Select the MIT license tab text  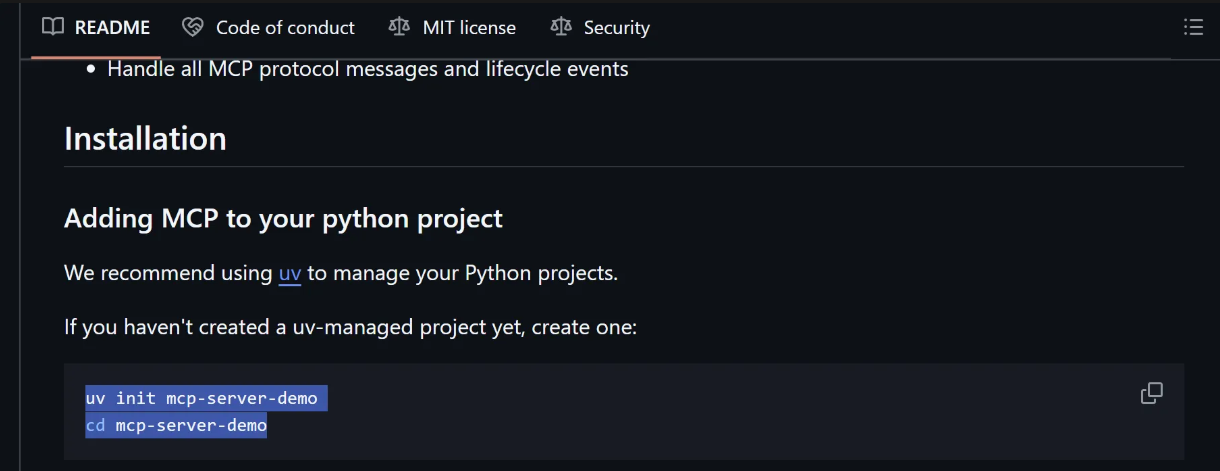(x=469, y=28)
